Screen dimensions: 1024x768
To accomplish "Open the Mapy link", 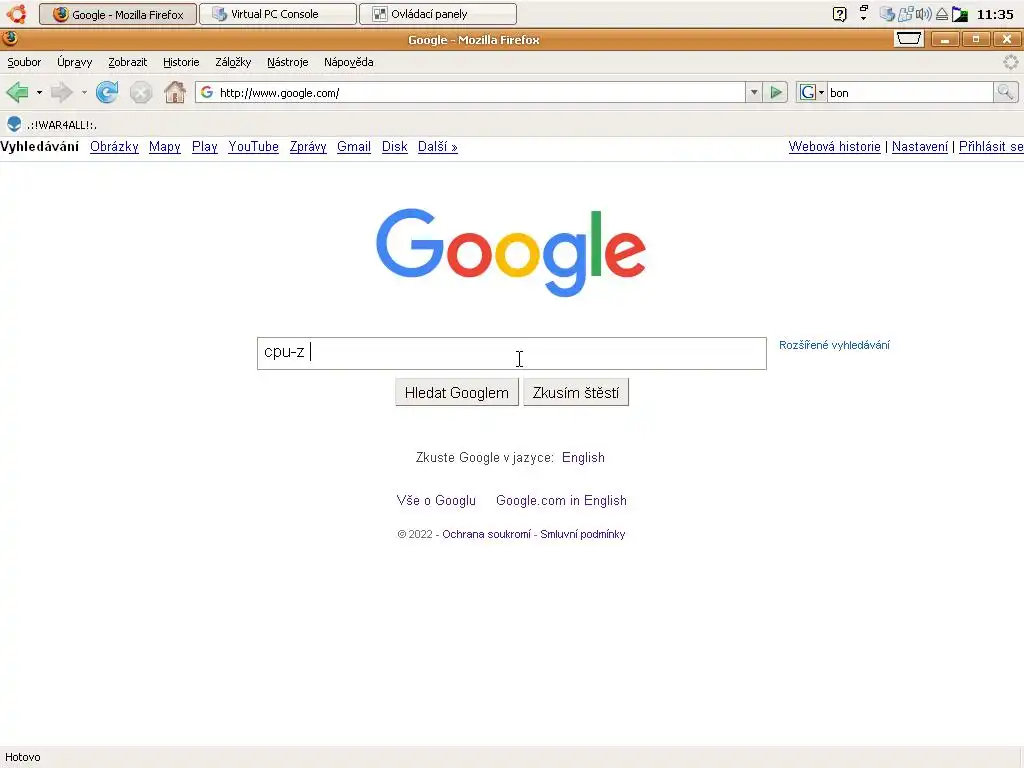I will click(165, 146).
